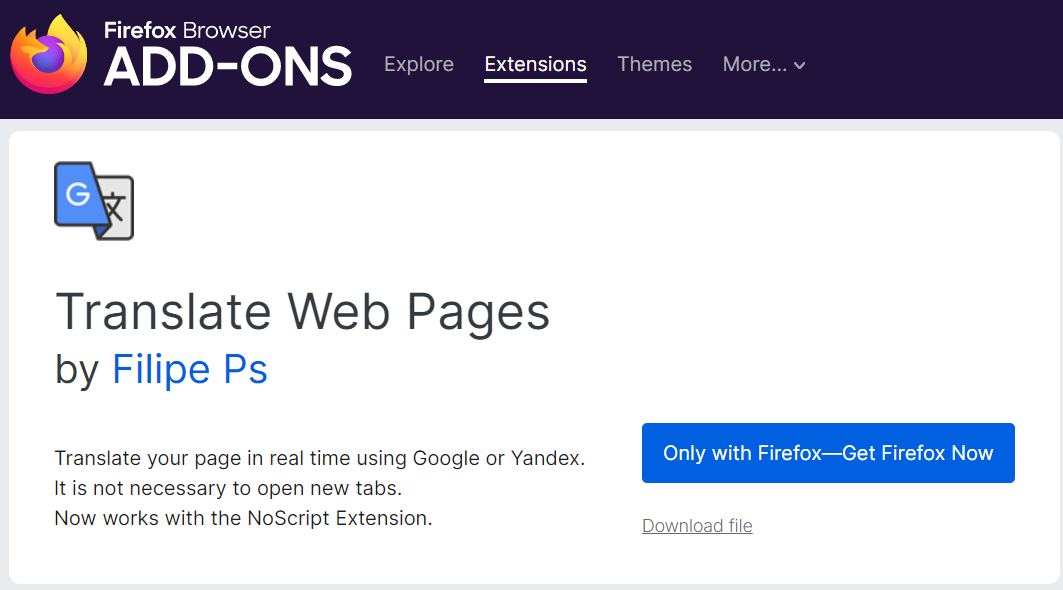This screenshot has height=590, width=1063.
Task: Open author Filipe Ps profile link
Action: [x=190, y=370]
